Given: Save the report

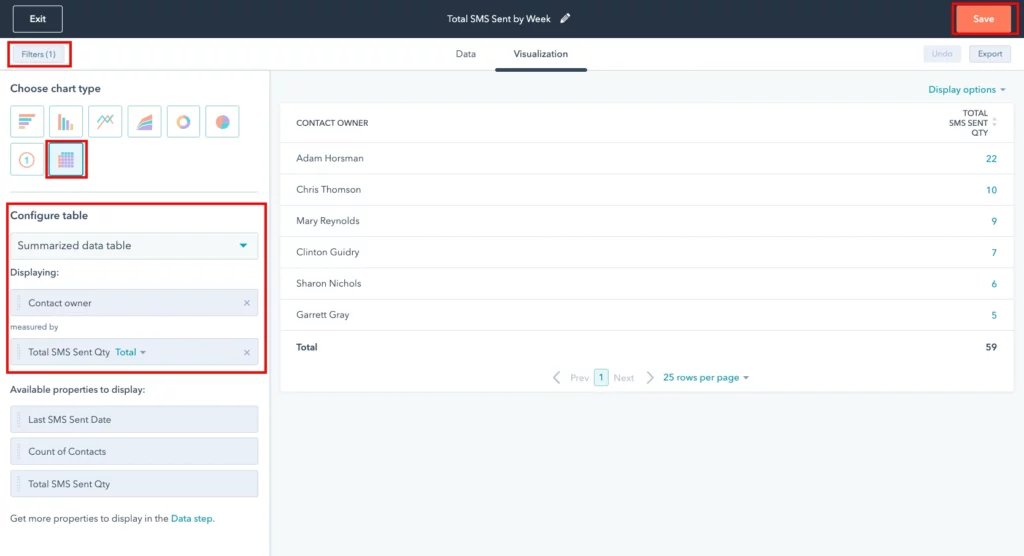Looking at the screenshot, I should coord(983,19).
